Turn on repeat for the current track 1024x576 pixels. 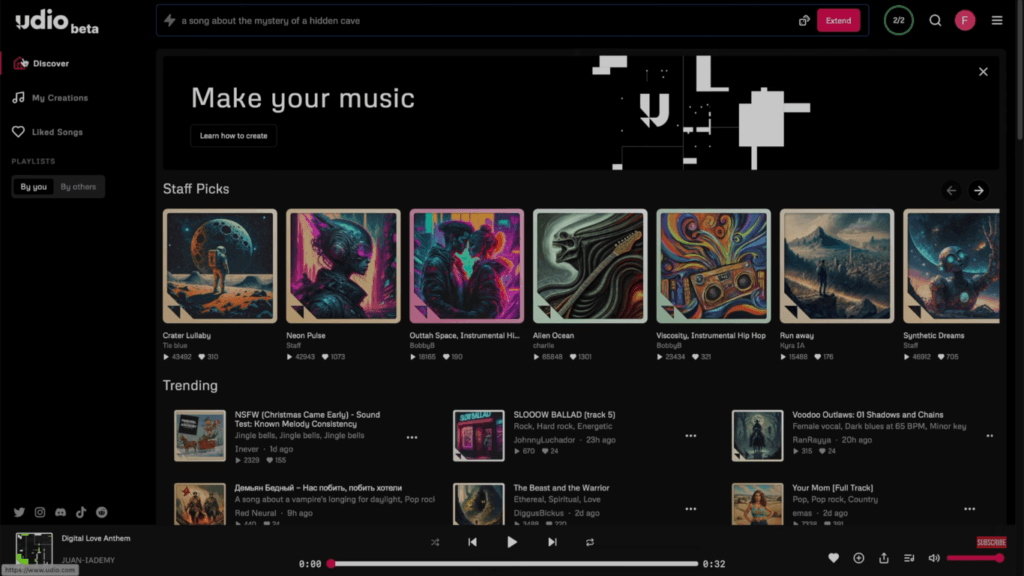(x=589, y=542)
